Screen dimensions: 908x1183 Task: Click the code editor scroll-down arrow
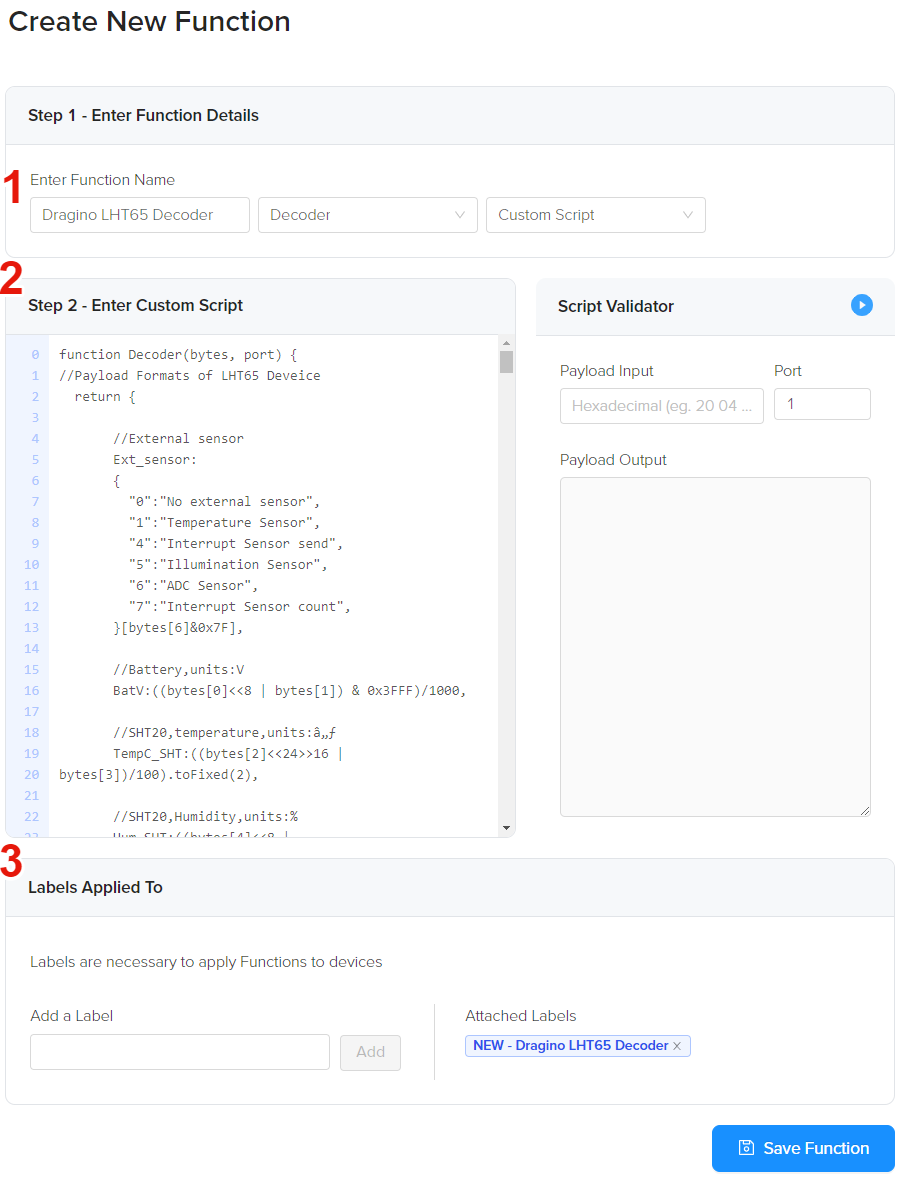(x=506, y=828)
